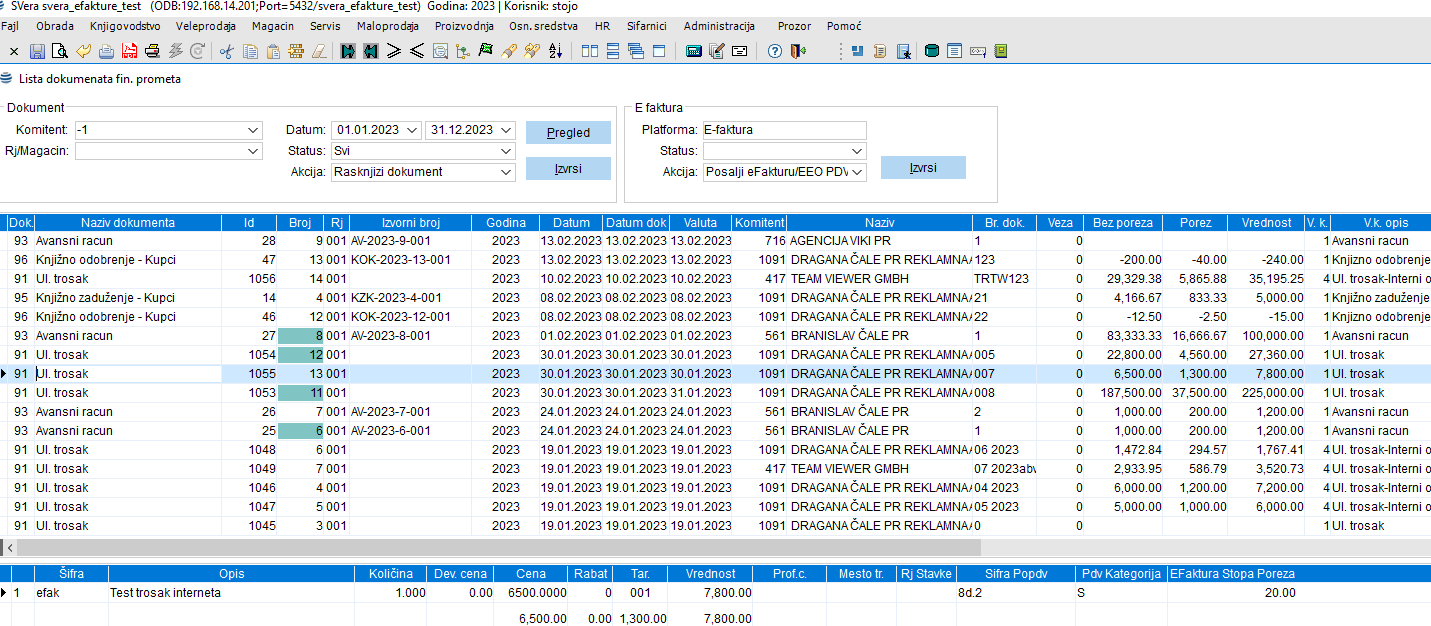
Task: Click the calculator icon in toolbar
Action: [x=693, y=51]
